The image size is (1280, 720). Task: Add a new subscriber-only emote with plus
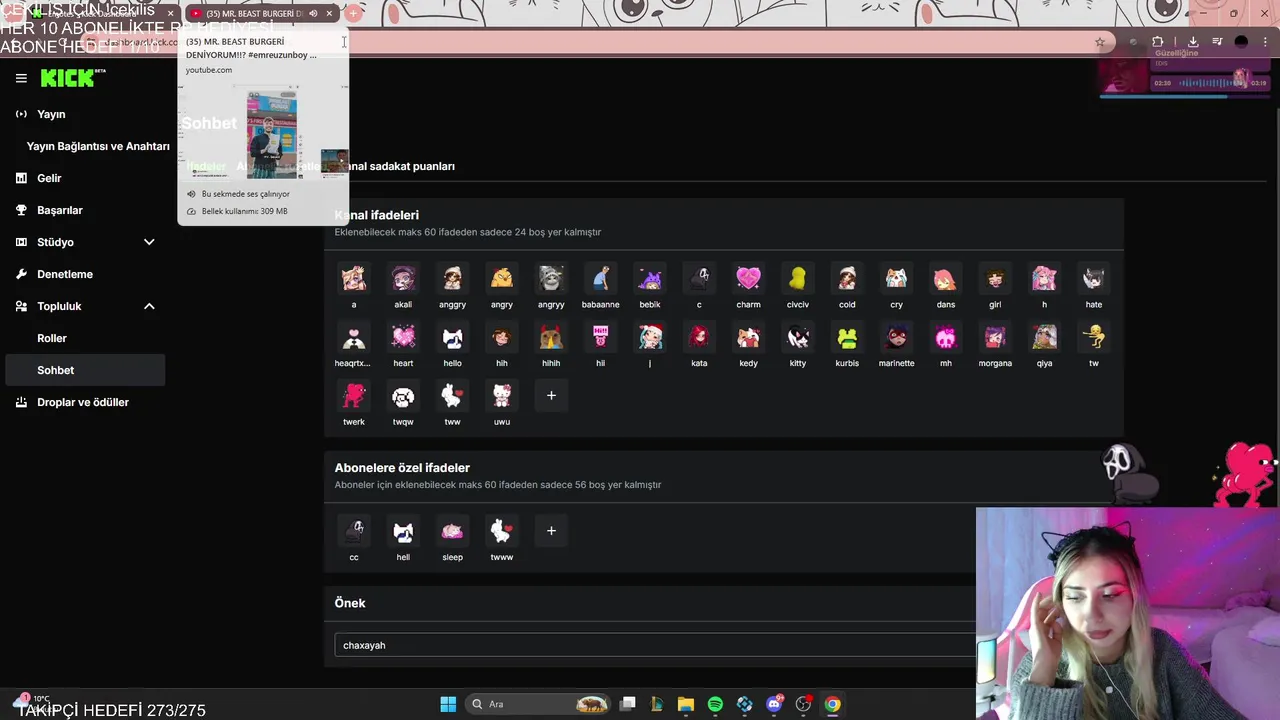point(551,531)
